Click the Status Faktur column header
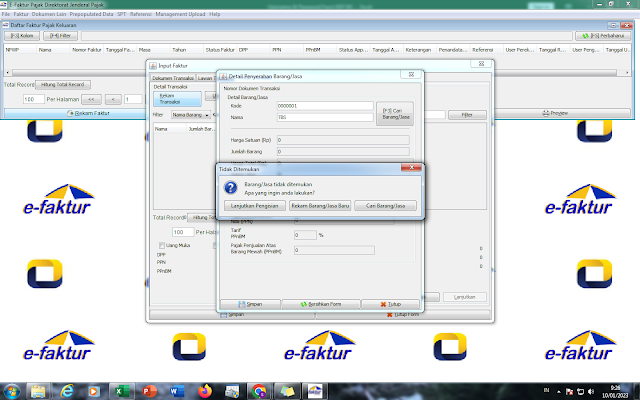This screenshot has height=400, width=640. (220, 50)
